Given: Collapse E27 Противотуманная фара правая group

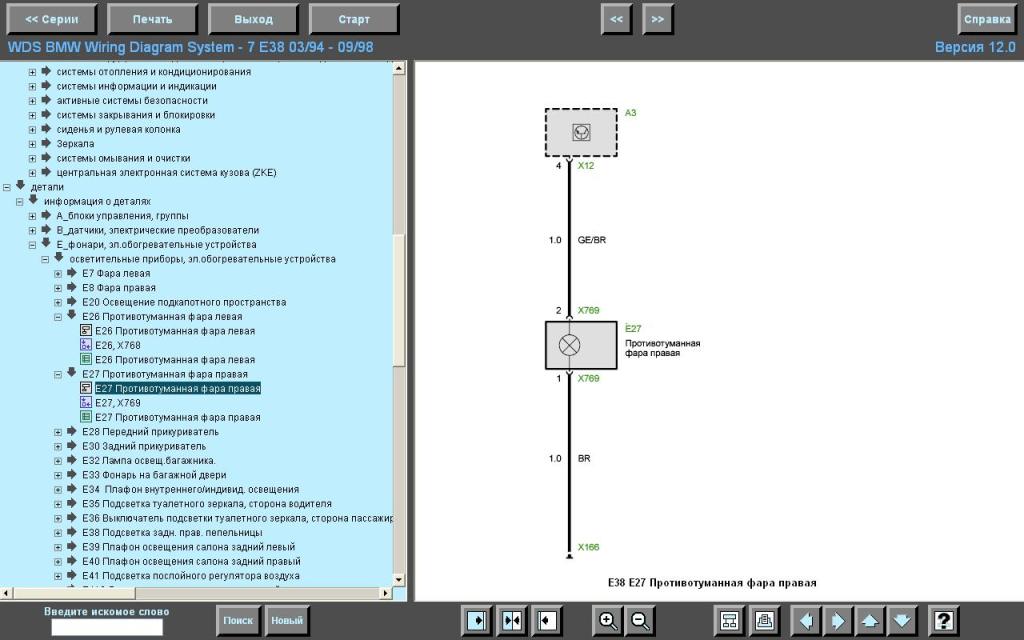Looking at the screenshot, I should (57, 374).
